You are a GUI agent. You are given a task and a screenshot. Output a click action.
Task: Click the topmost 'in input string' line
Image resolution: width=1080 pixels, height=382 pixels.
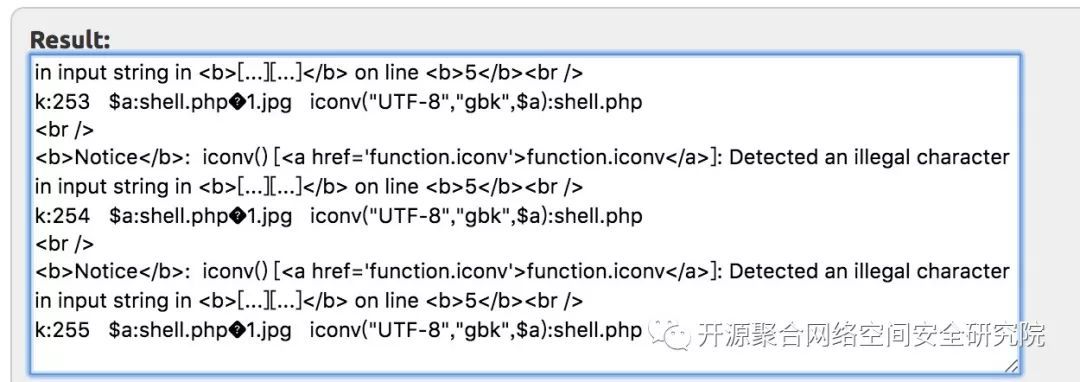309,72
